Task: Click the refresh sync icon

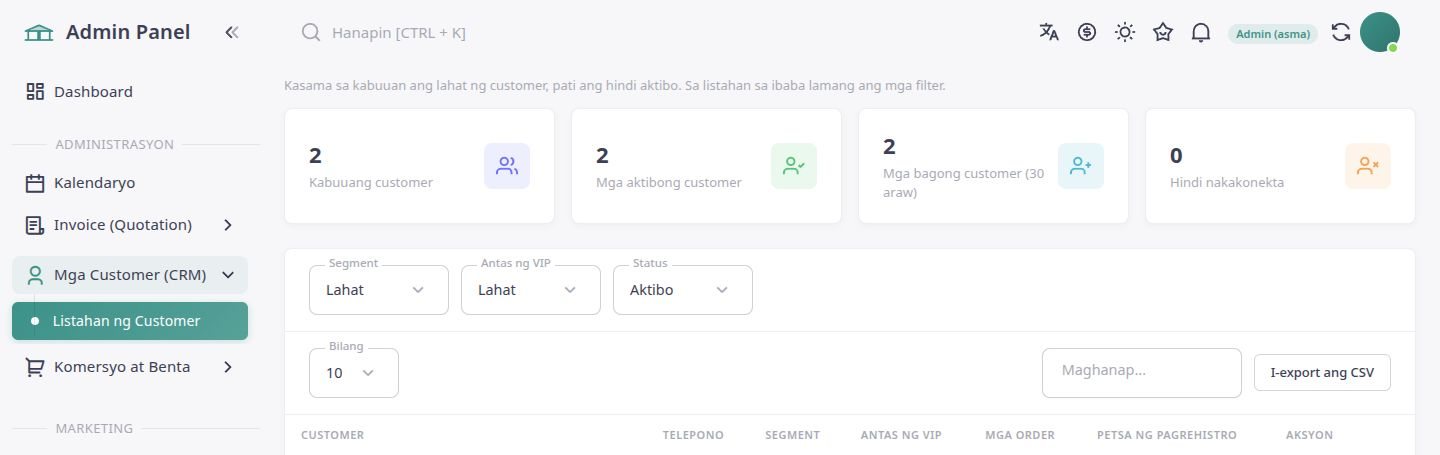Action: (x=1341, y=32)
